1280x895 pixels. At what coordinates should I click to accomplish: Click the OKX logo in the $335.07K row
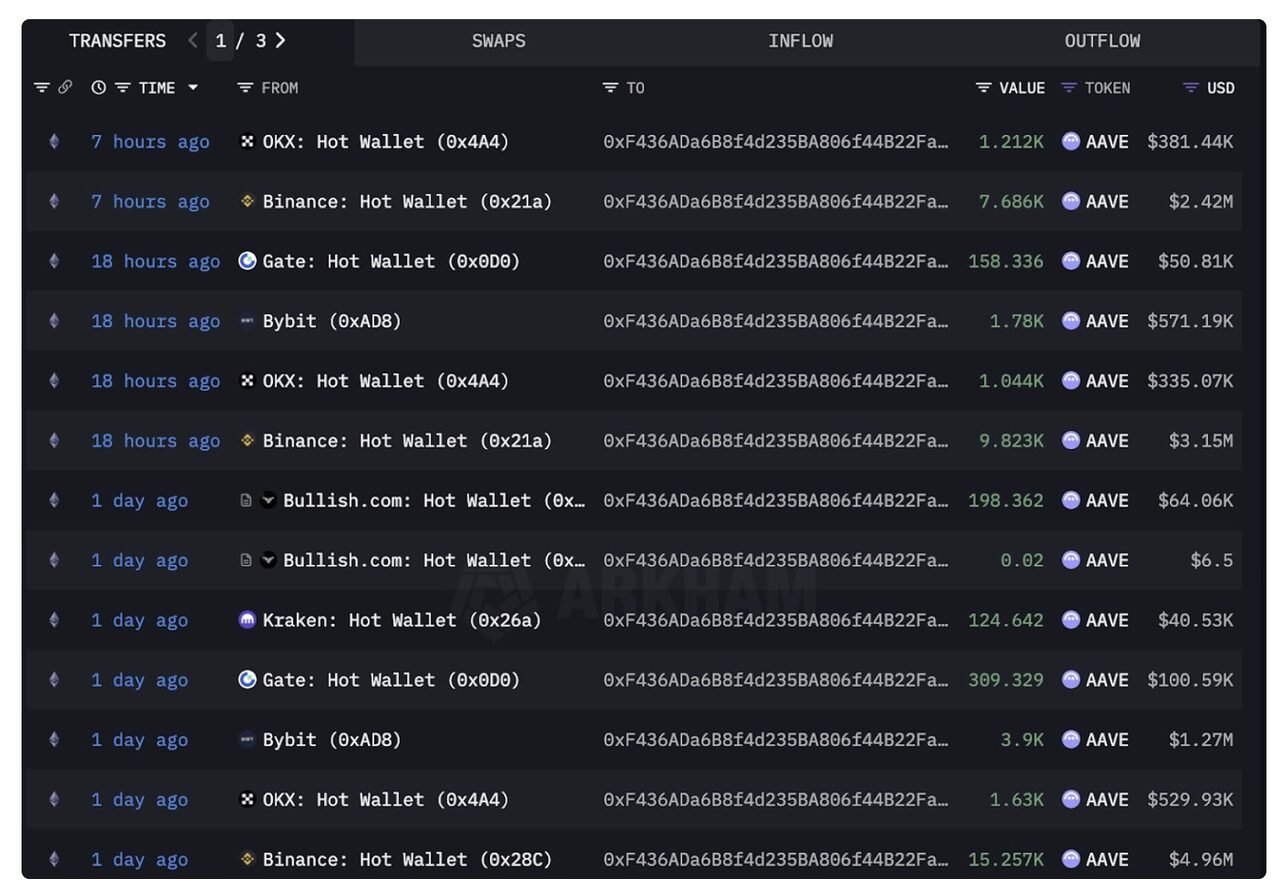[x=248, y=381]
